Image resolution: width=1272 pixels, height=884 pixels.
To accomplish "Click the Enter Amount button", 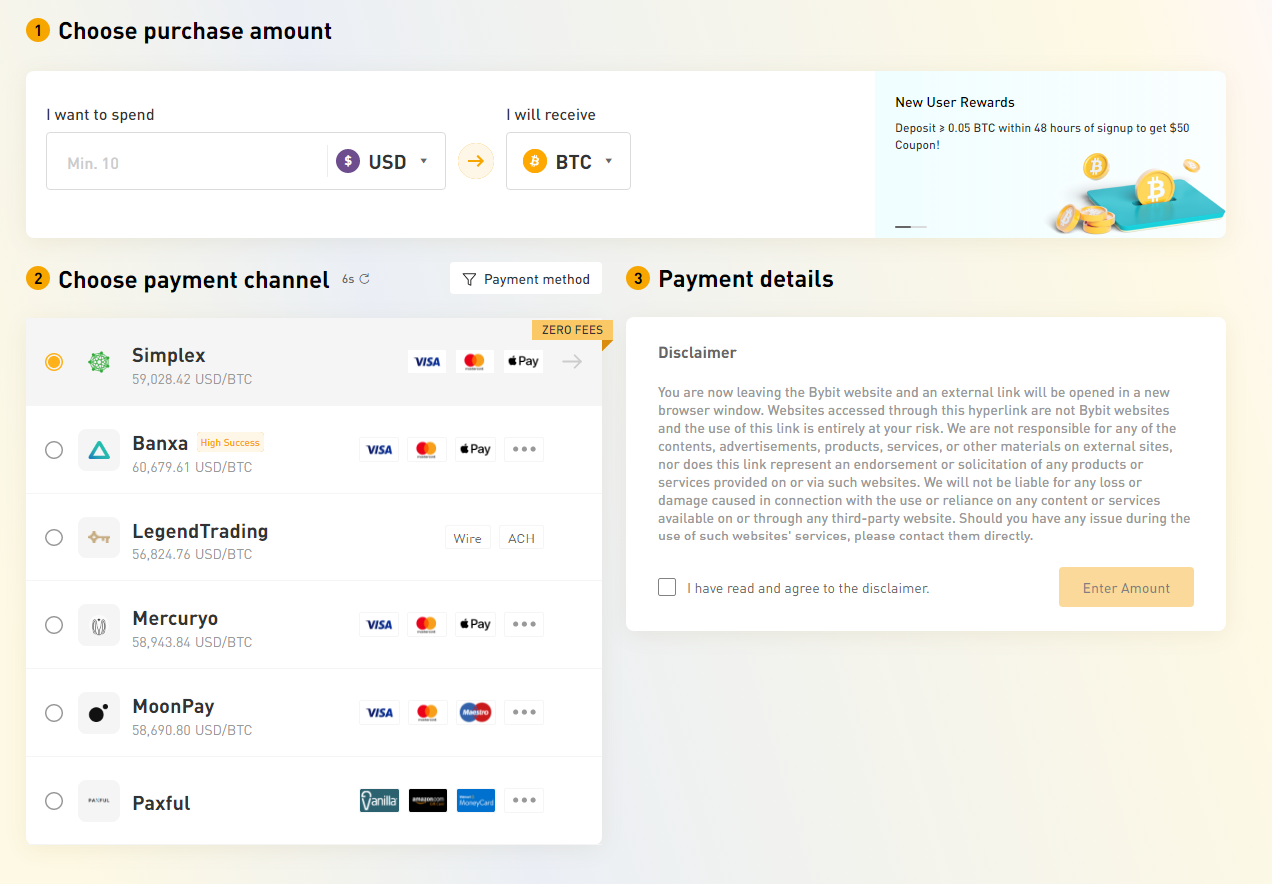I will coord(1126,588).
